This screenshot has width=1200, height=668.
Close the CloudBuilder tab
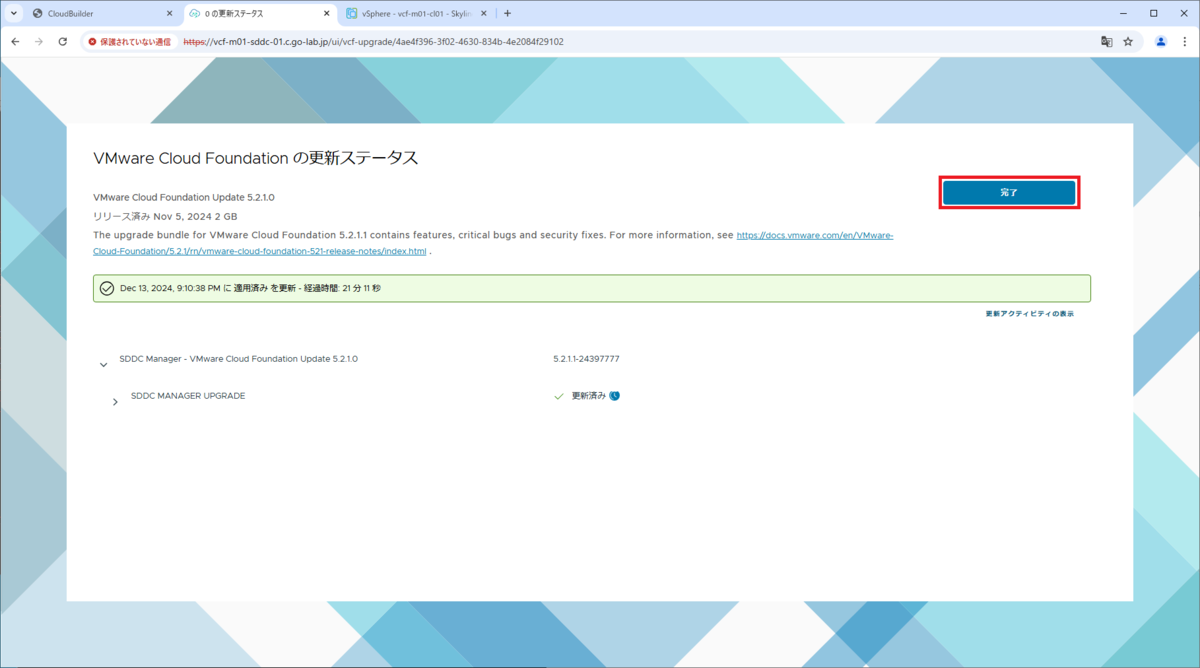(169, 14)
